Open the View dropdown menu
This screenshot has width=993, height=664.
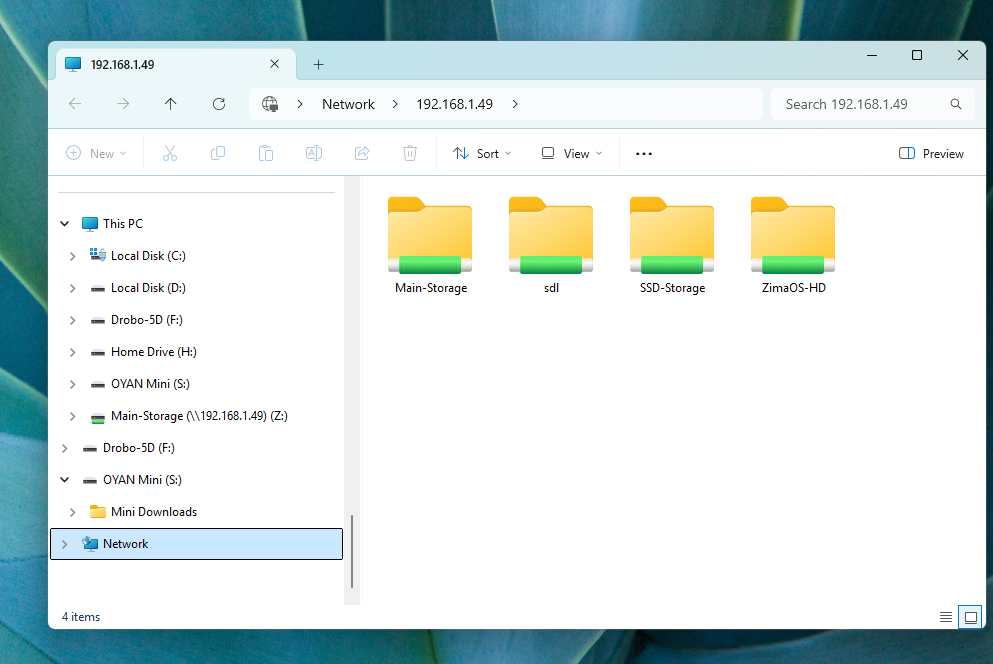tap(571, 153)
